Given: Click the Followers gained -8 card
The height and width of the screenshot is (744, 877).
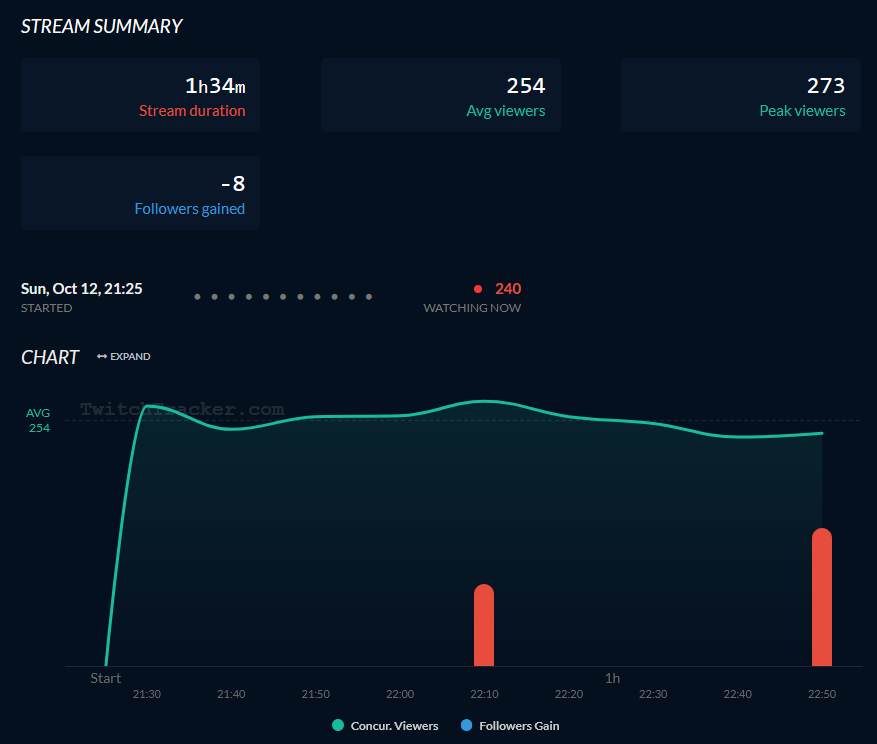Looking at the screenshot, I should [x=140, y=193].
